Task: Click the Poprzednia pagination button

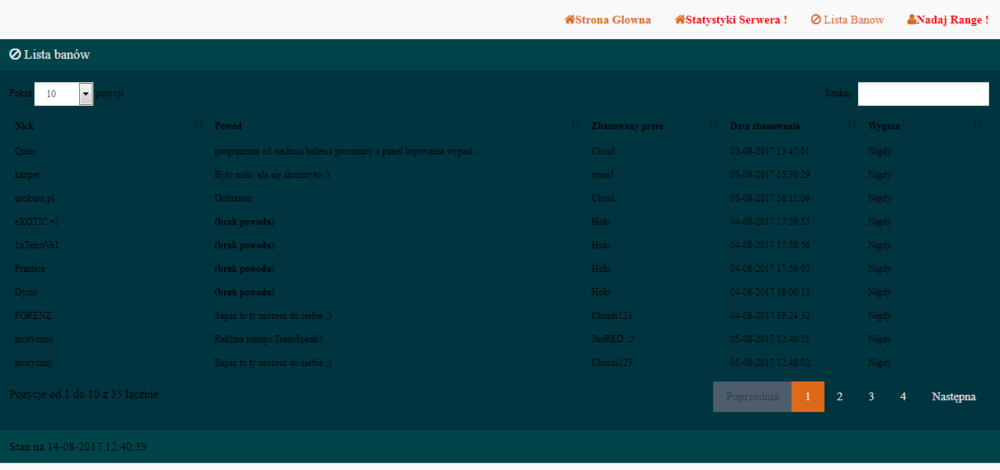Action: pos(753,397)
